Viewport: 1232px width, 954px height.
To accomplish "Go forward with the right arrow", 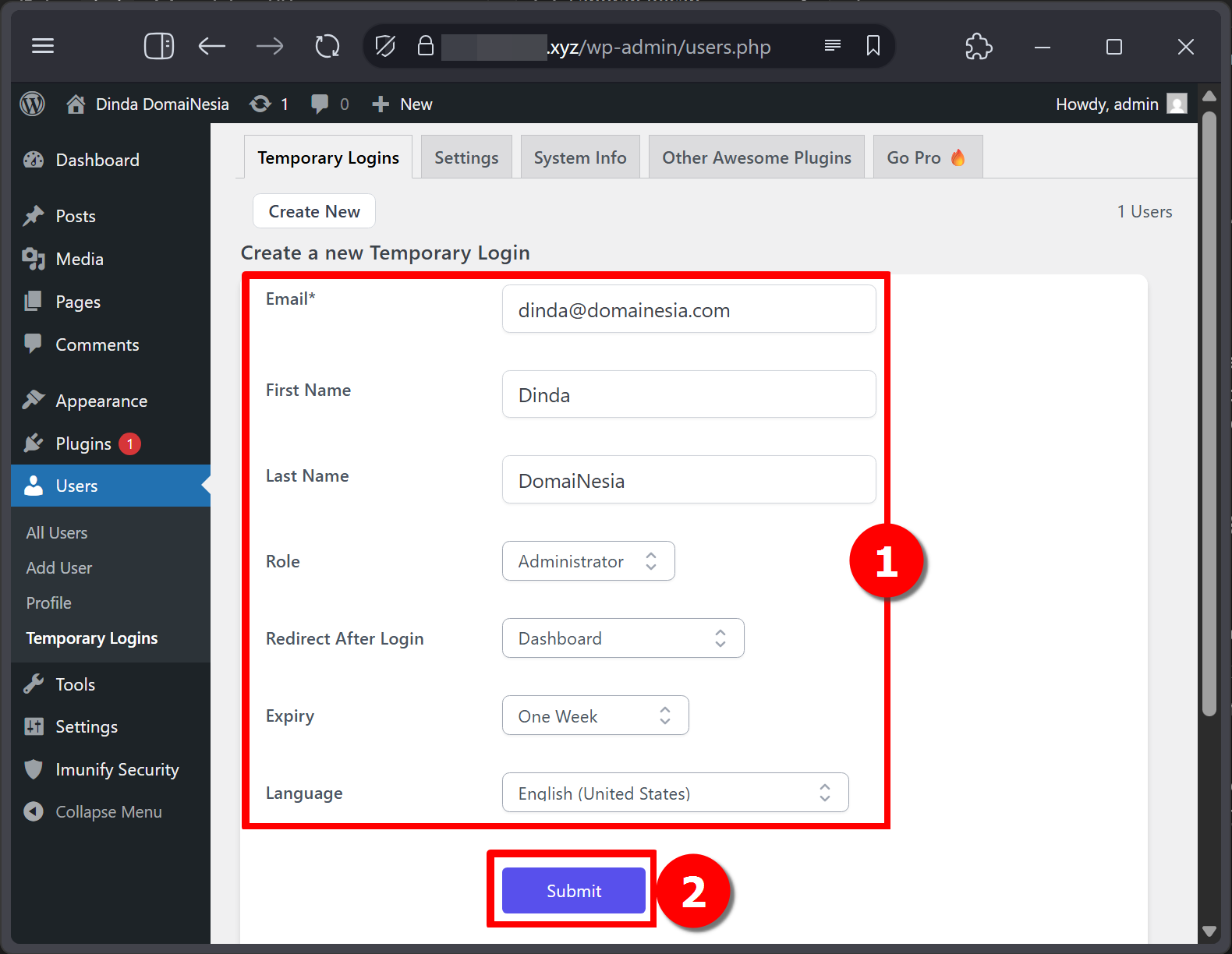I will (x=270, y=47).
